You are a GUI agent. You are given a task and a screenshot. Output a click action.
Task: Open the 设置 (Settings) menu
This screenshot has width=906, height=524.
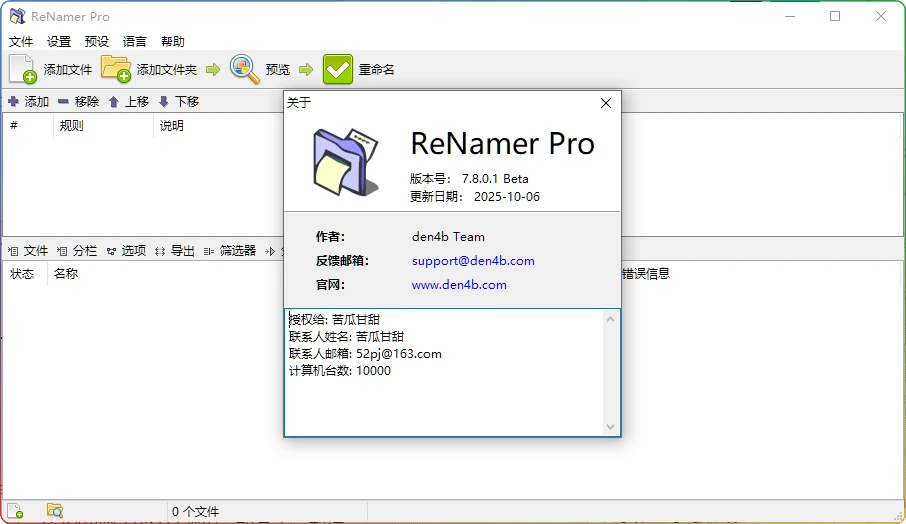pyautogui.click(x=59, y=42)
